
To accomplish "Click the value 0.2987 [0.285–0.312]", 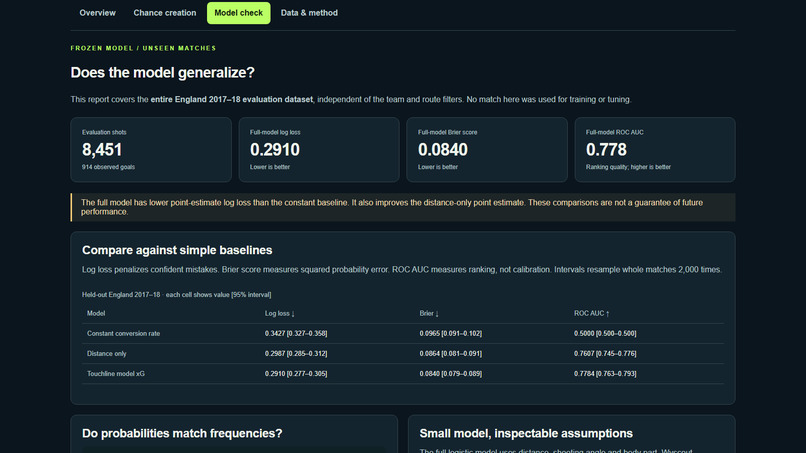I will pyautogui.click(x=296, y=353).
